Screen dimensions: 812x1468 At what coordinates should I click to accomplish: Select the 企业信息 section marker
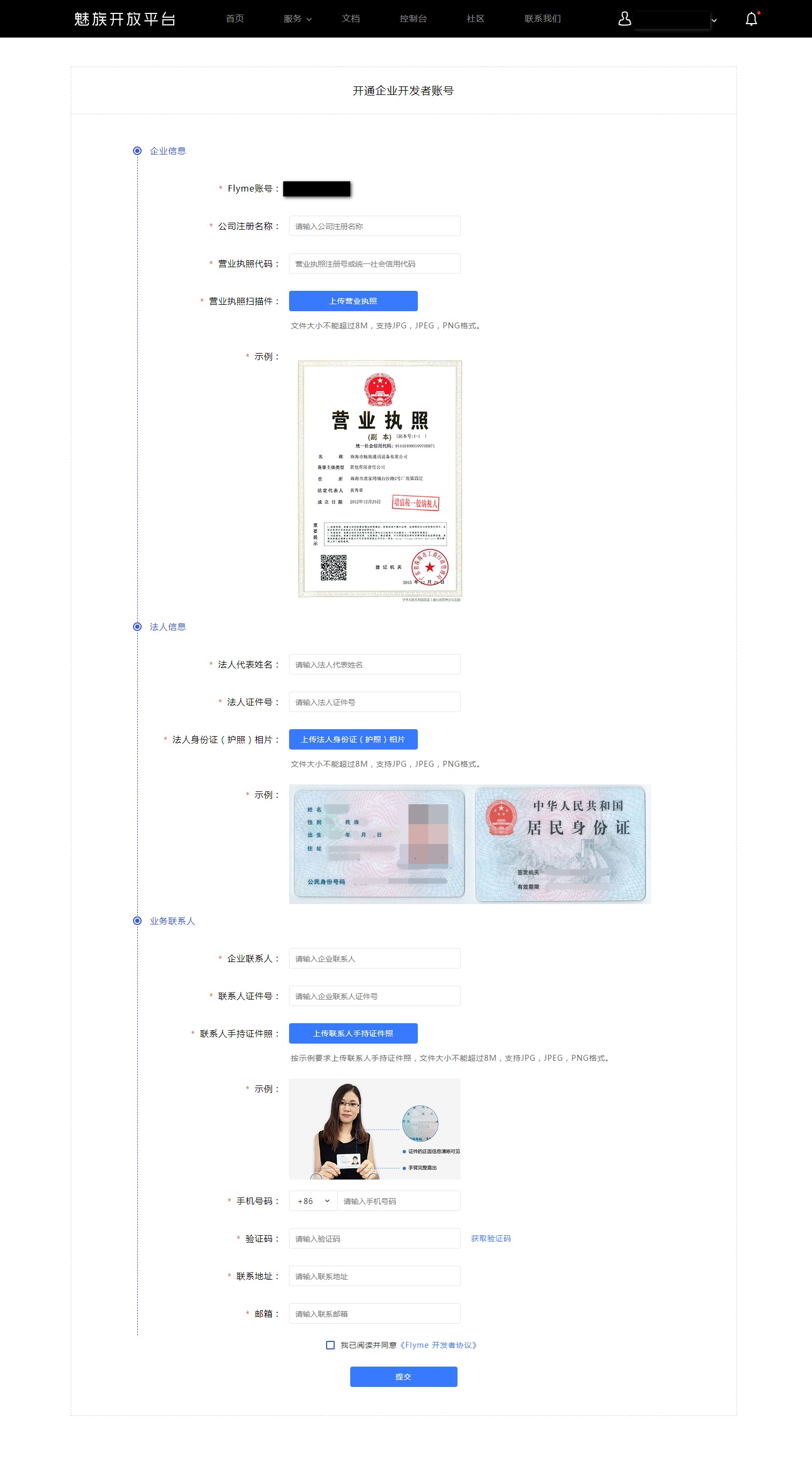coord(137,151)
